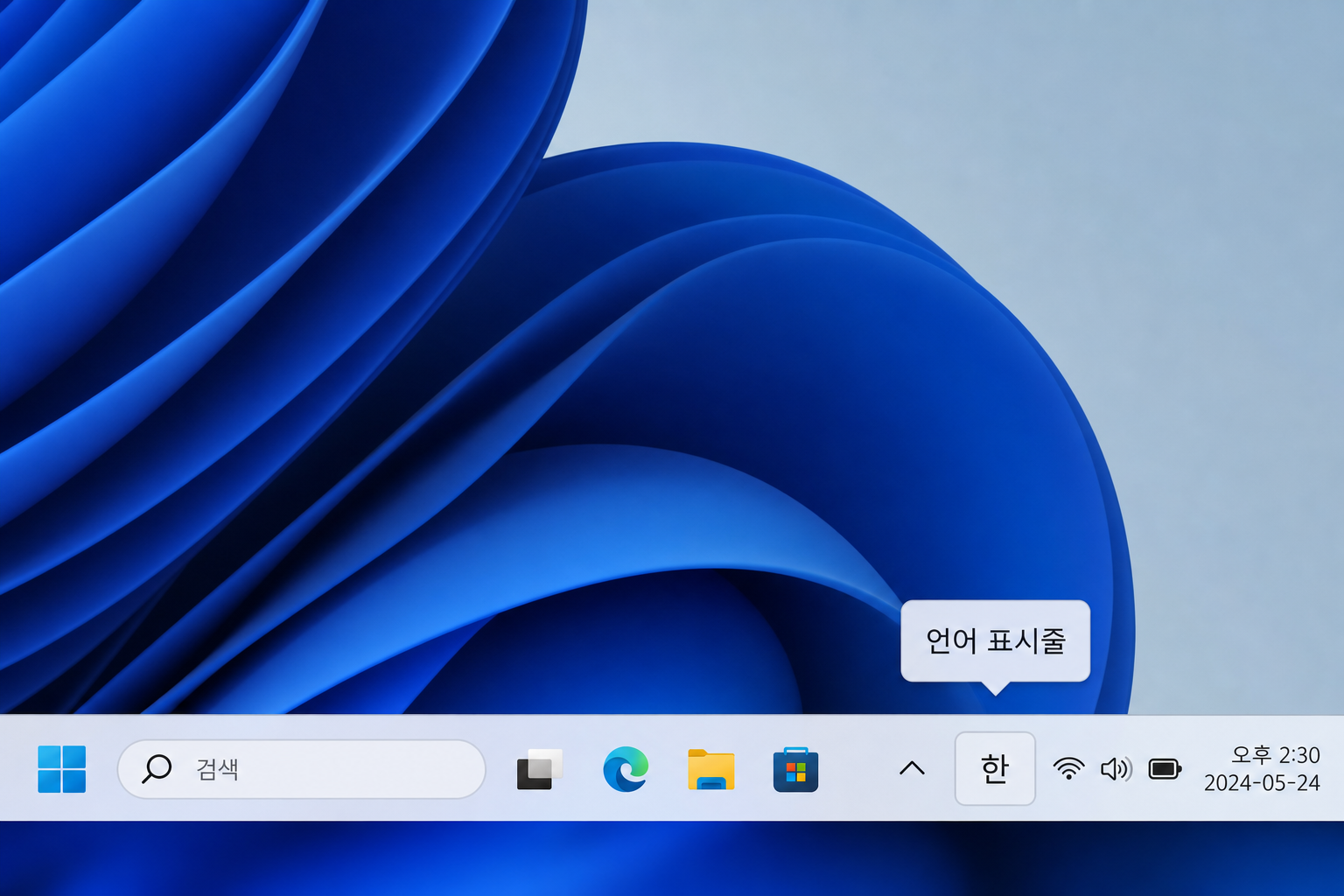
Task: Launch Microsoft Edge from the taskbar
Action: pyautogui.click(x=626, y=769)
